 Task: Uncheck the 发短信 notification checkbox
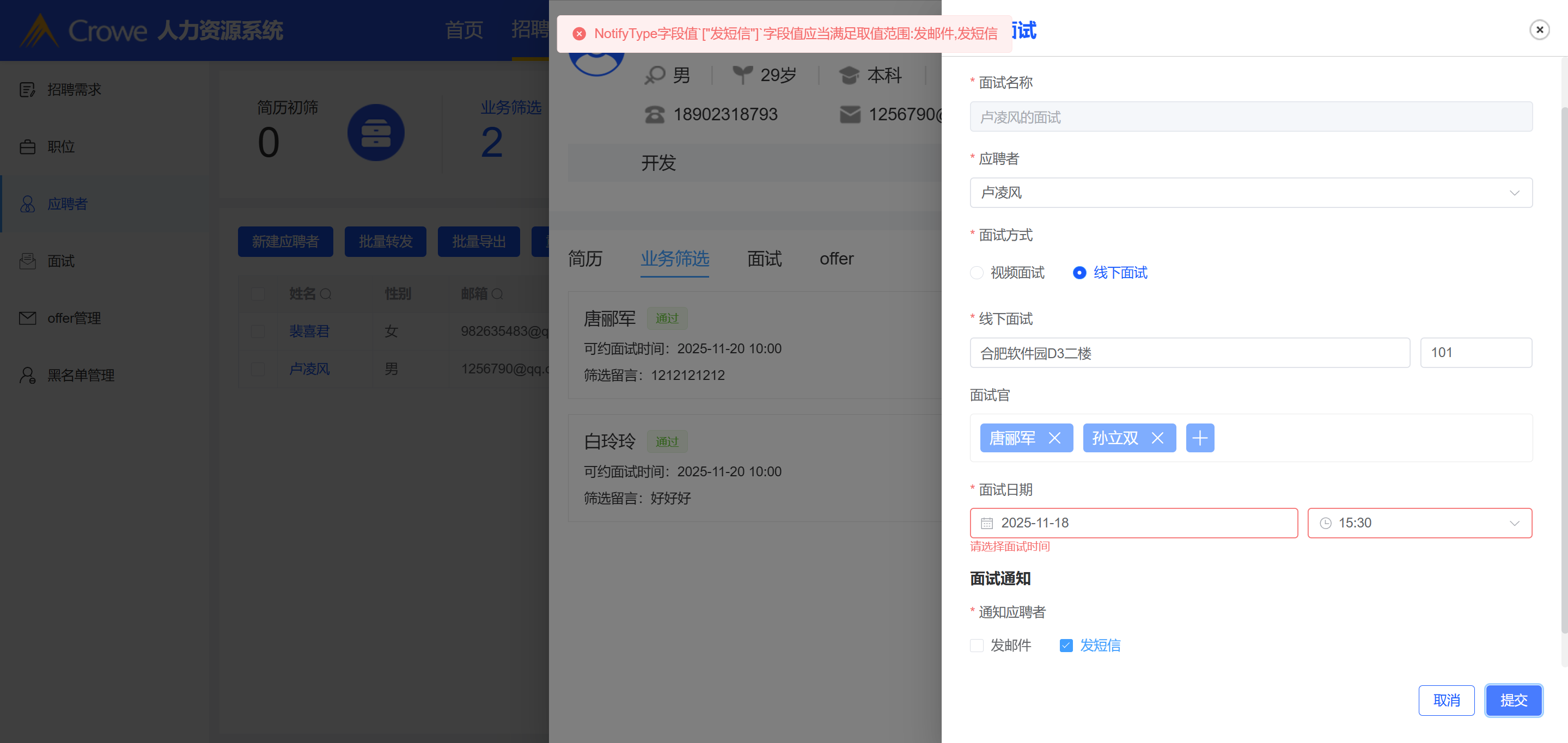coord(1066,646)
